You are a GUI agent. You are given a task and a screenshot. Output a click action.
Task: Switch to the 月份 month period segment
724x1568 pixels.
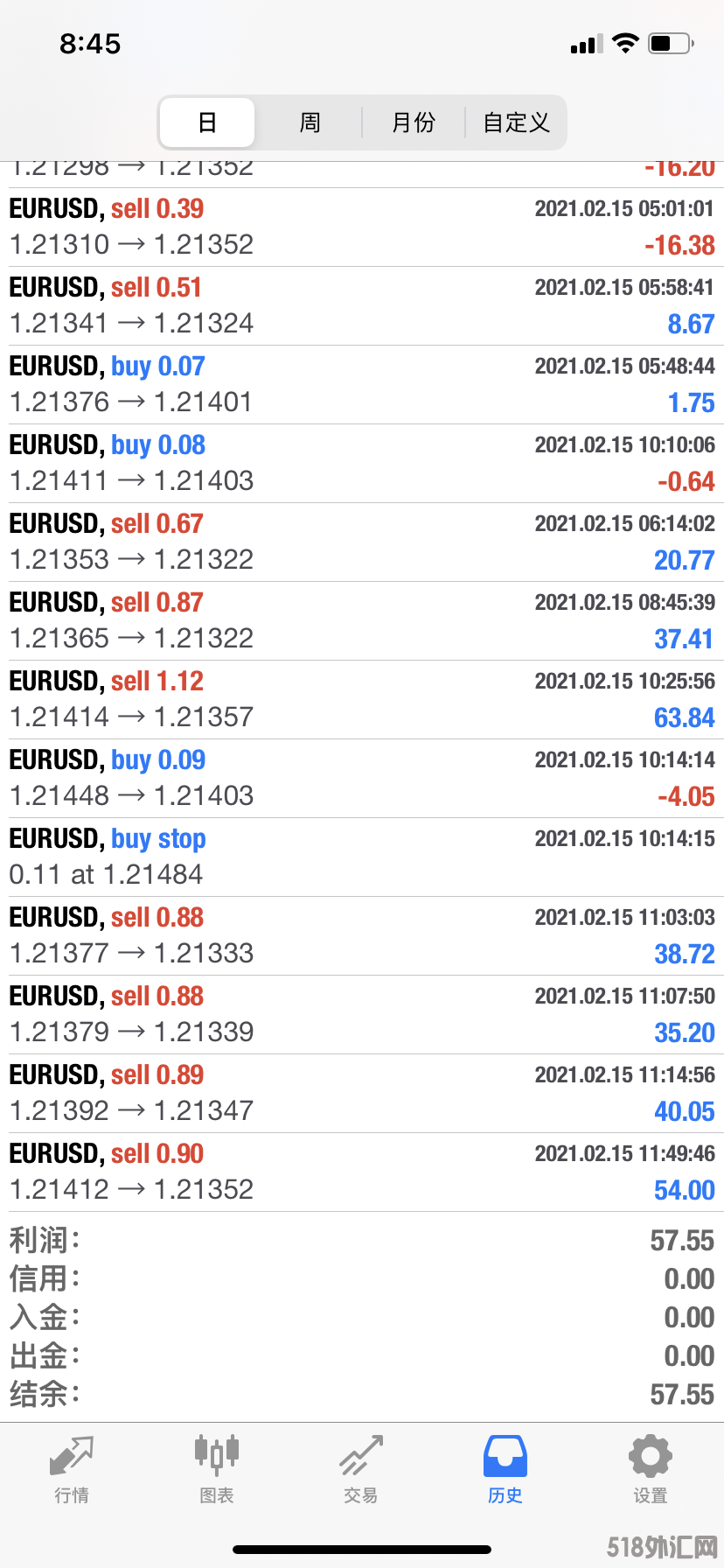[x=413, y=122]
